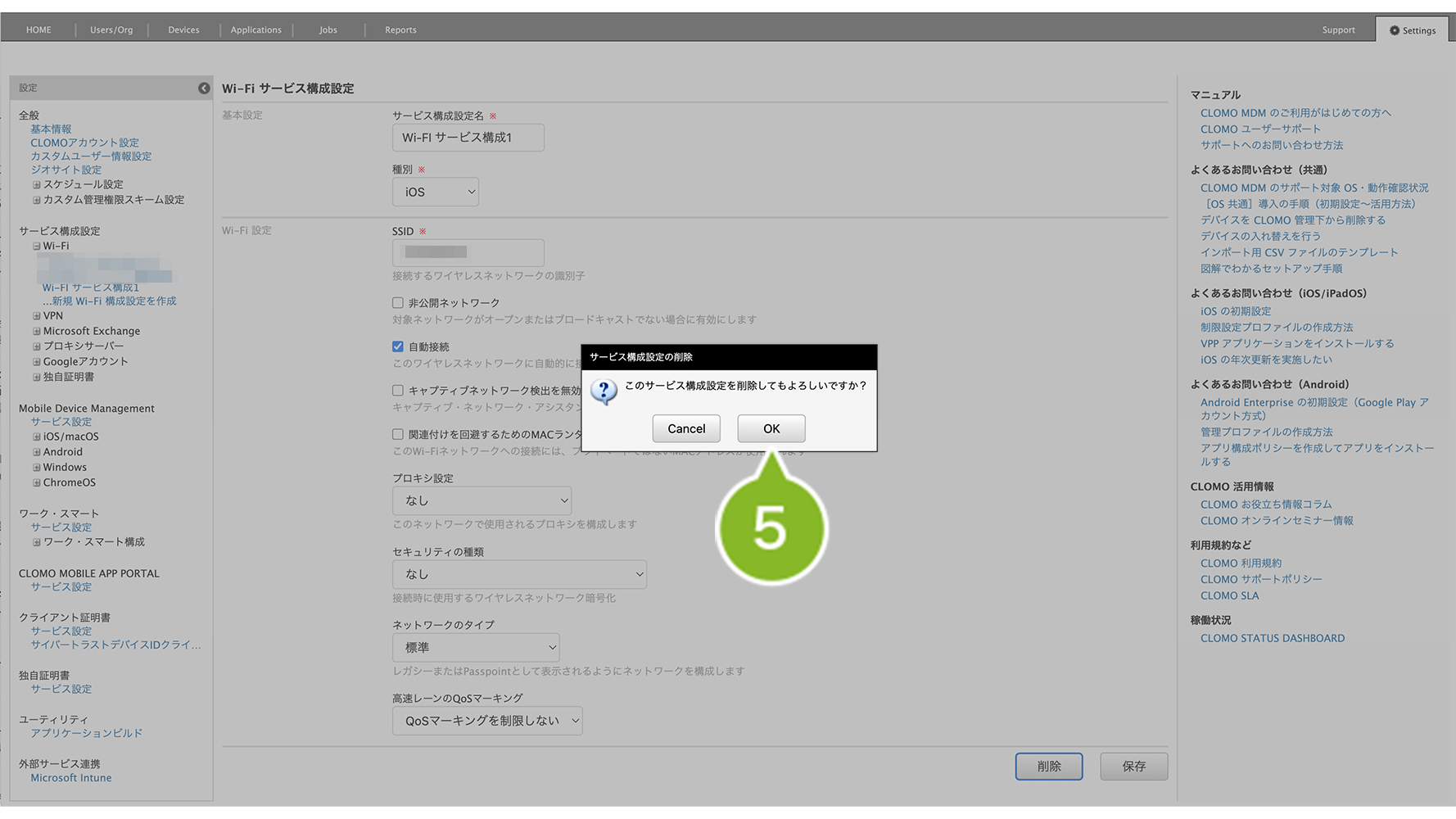
Task: Expand the iOS/macOS tree node
Action: [x=37, y=437]
